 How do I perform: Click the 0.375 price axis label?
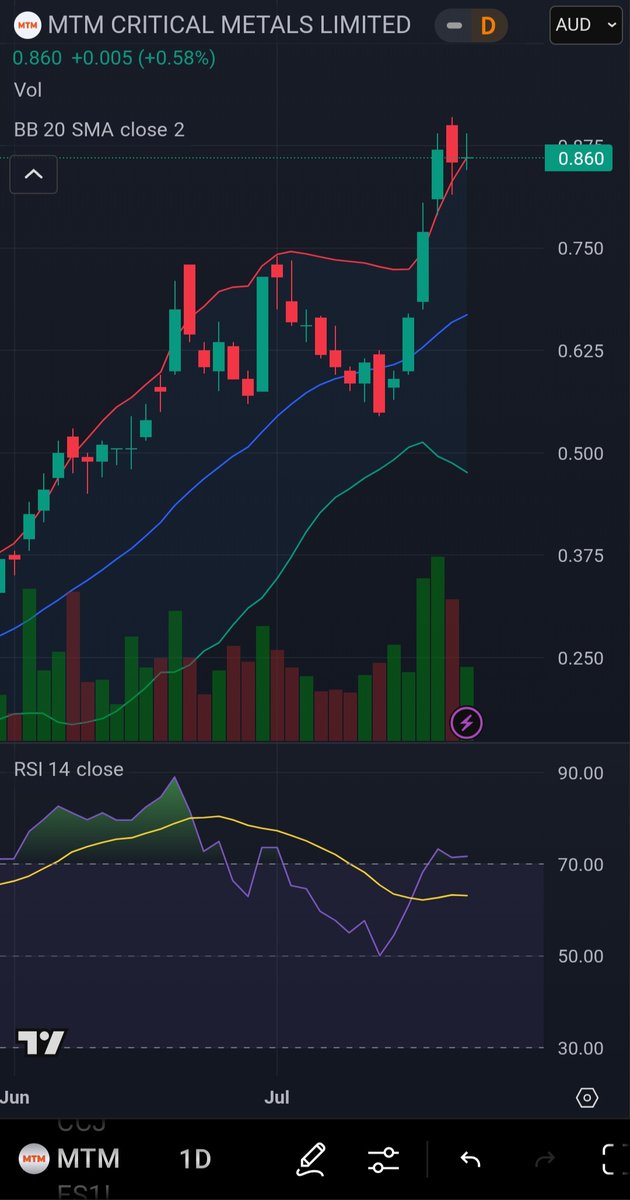tap(581, 556)
